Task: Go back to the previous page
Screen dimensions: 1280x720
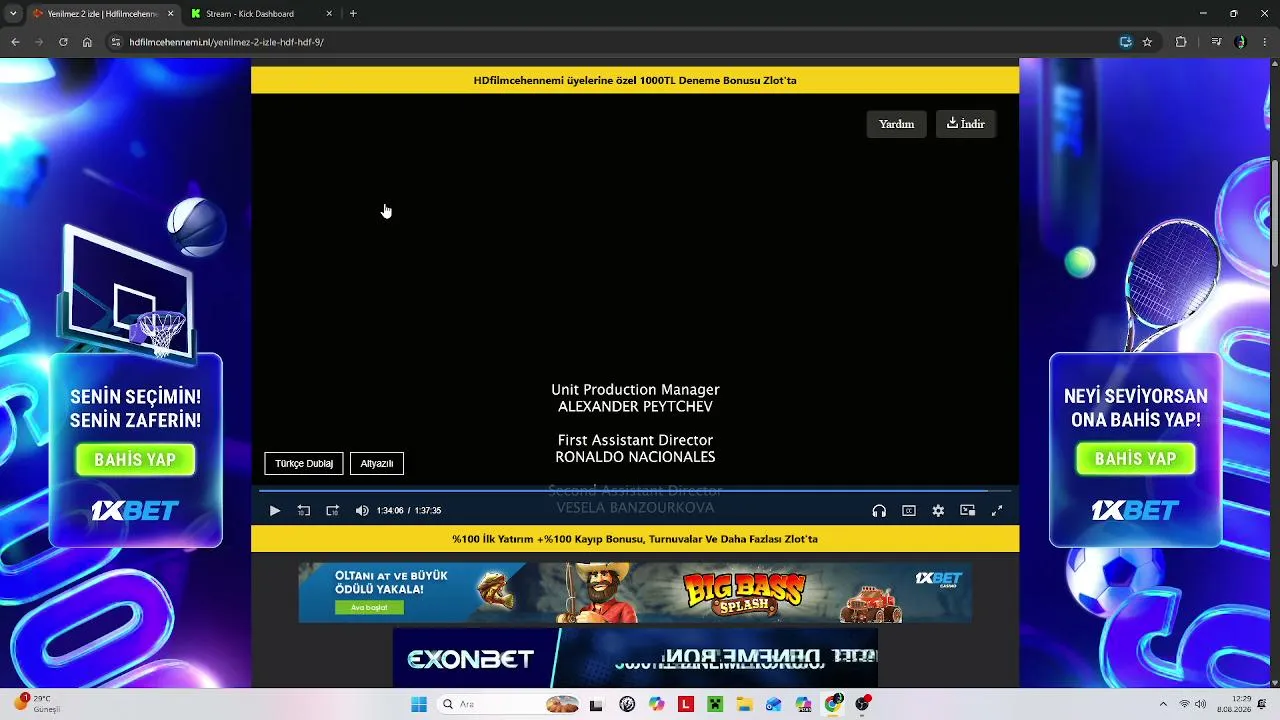Action: (x=15, y=42)
